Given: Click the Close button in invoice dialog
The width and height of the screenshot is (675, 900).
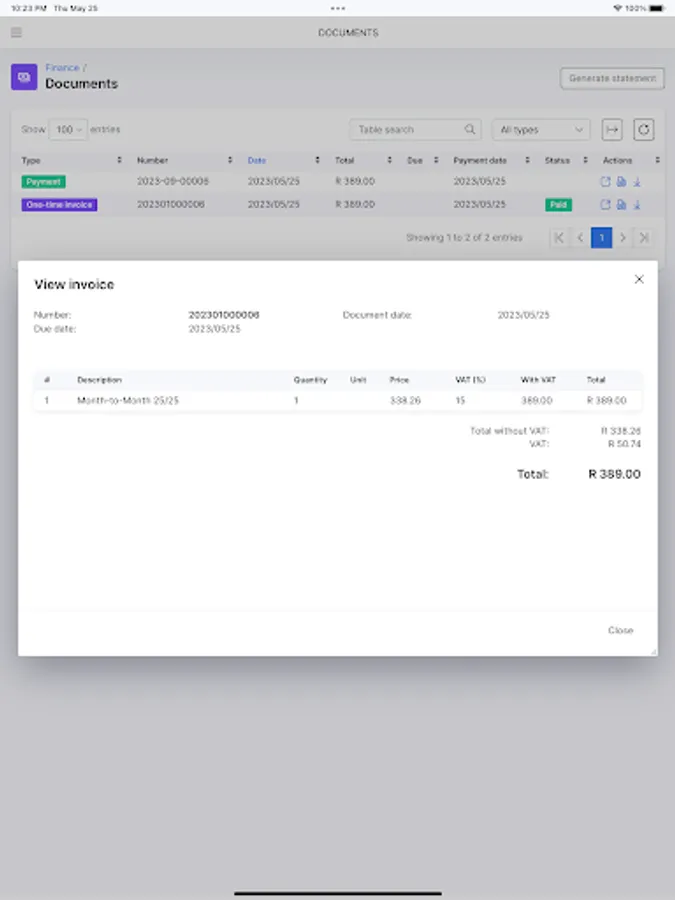Looking at the screenshot, I should tap(620, 630).
